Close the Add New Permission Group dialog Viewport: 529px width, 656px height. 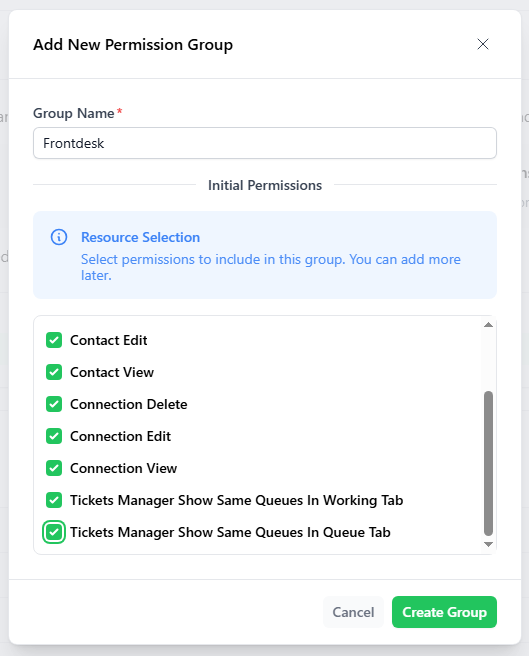tap(483, 44)
